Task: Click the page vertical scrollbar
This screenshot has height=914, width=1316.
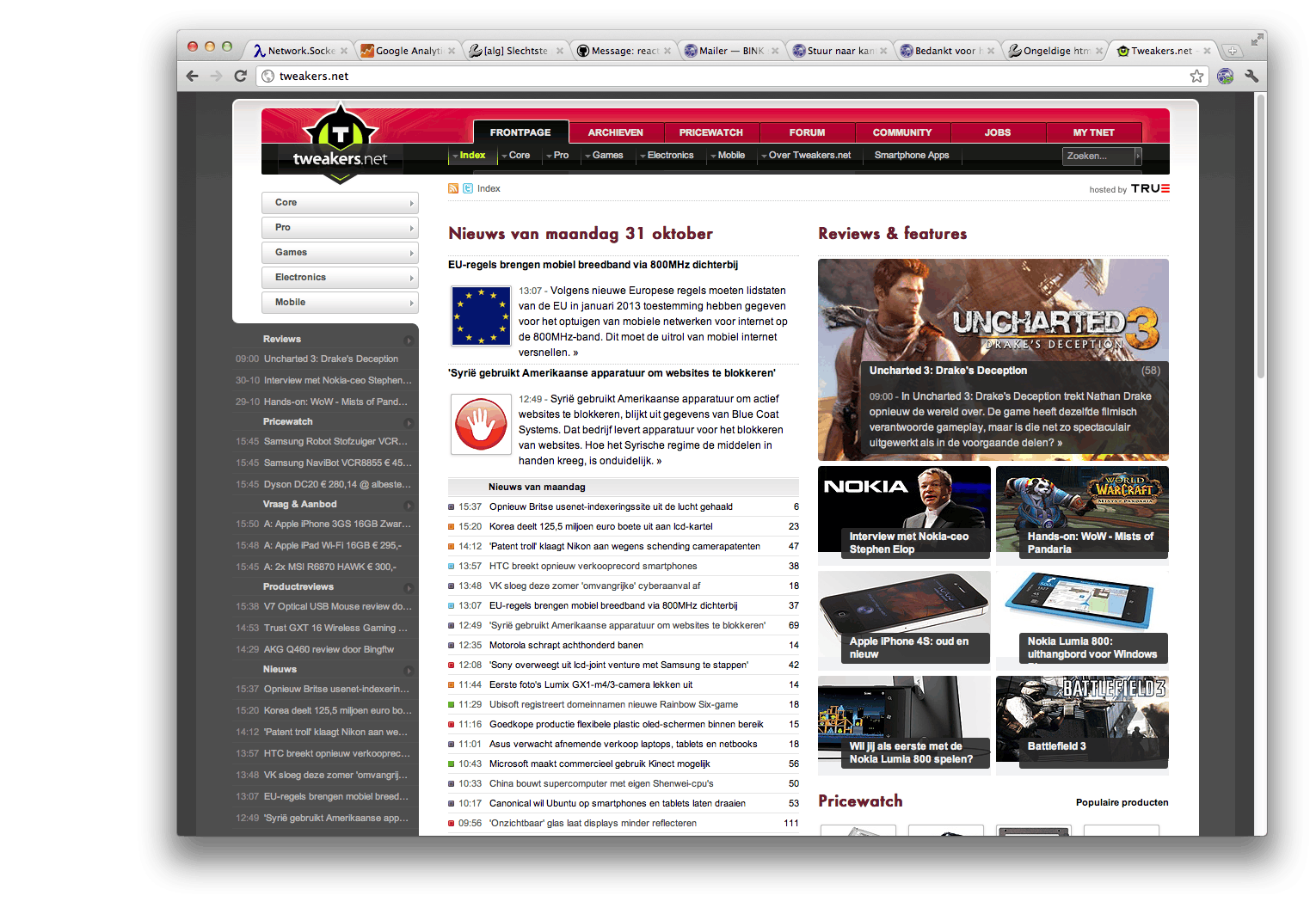Action: [1261, 236]
